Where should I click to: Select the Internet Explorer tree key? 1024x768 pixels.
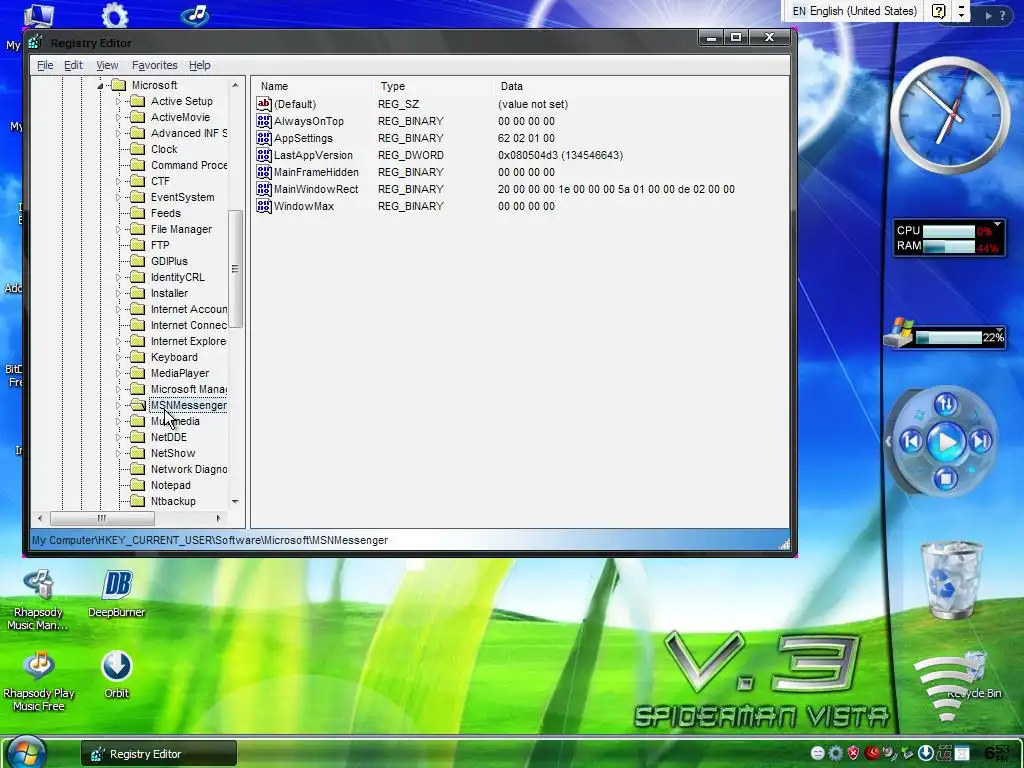click(x=189, y=342)
